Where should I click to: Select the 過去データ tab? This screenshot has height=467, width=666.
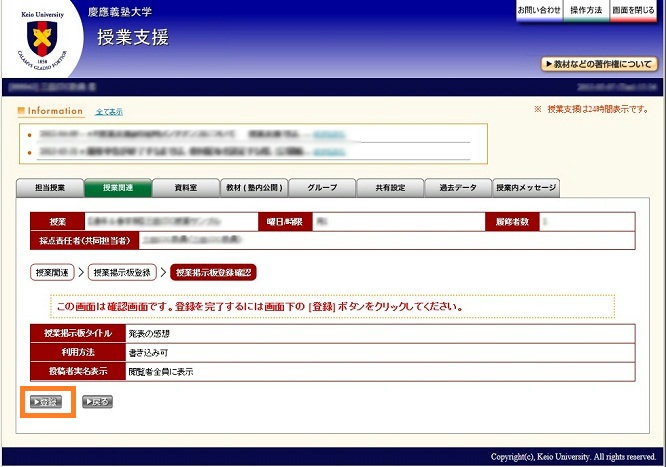[x=457, y=188]
